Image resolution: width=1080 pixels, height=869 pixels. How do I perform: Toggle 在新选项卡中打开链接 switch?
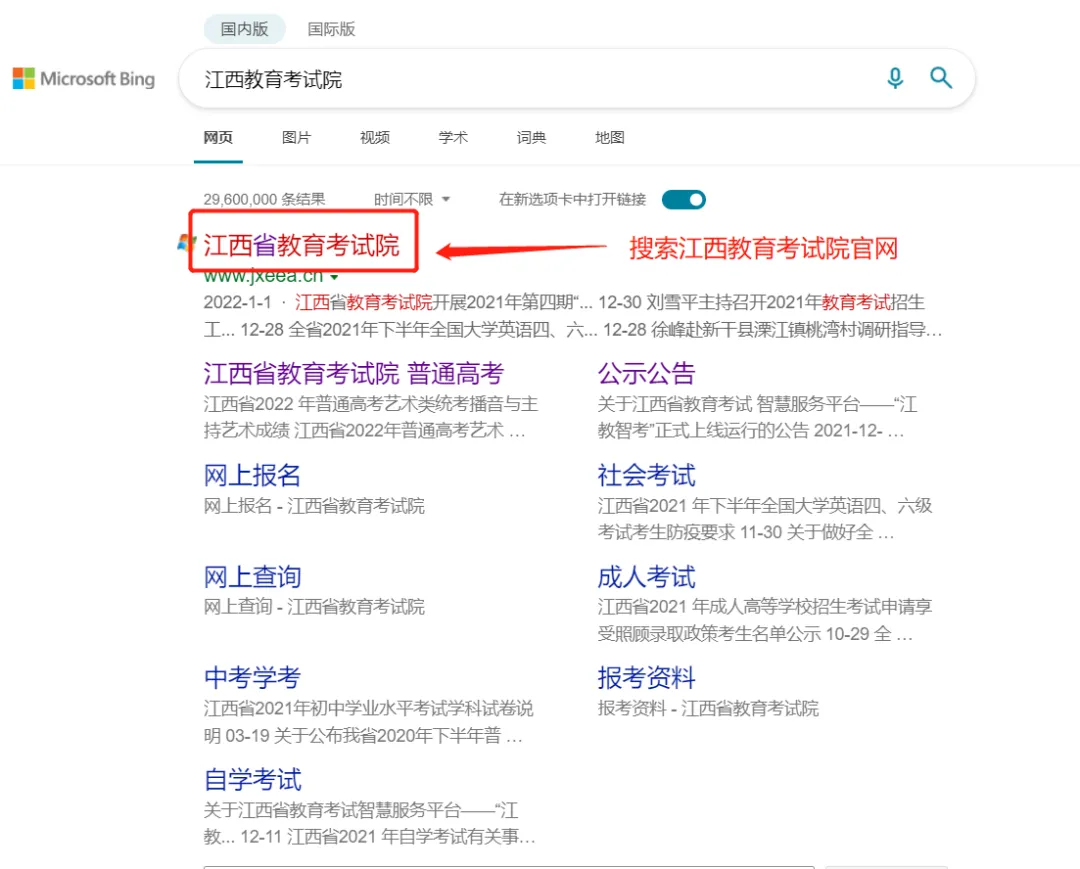(x=684, y=200)
